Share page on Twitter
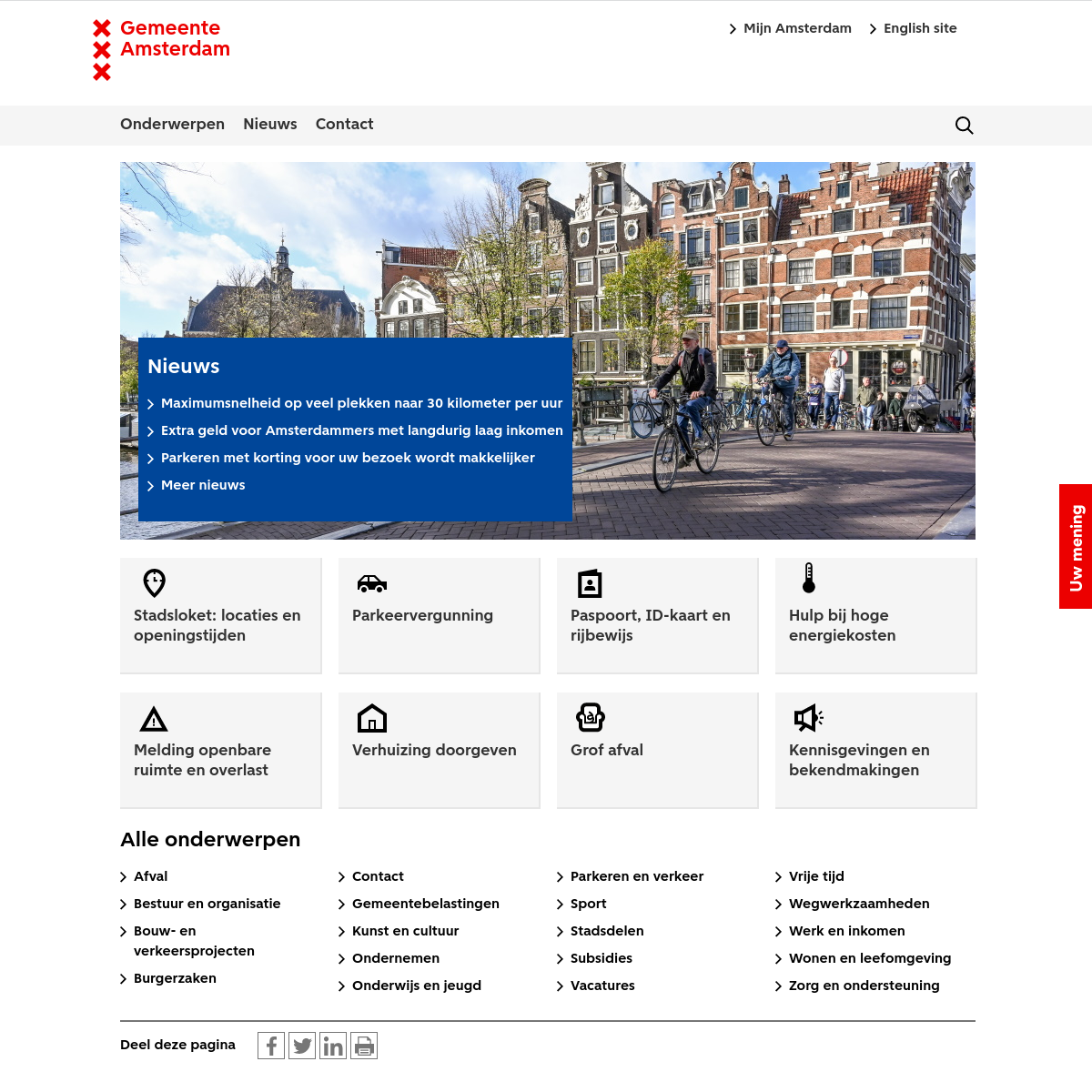Screen dimensions: 1092x1092 pos(302,1046)
